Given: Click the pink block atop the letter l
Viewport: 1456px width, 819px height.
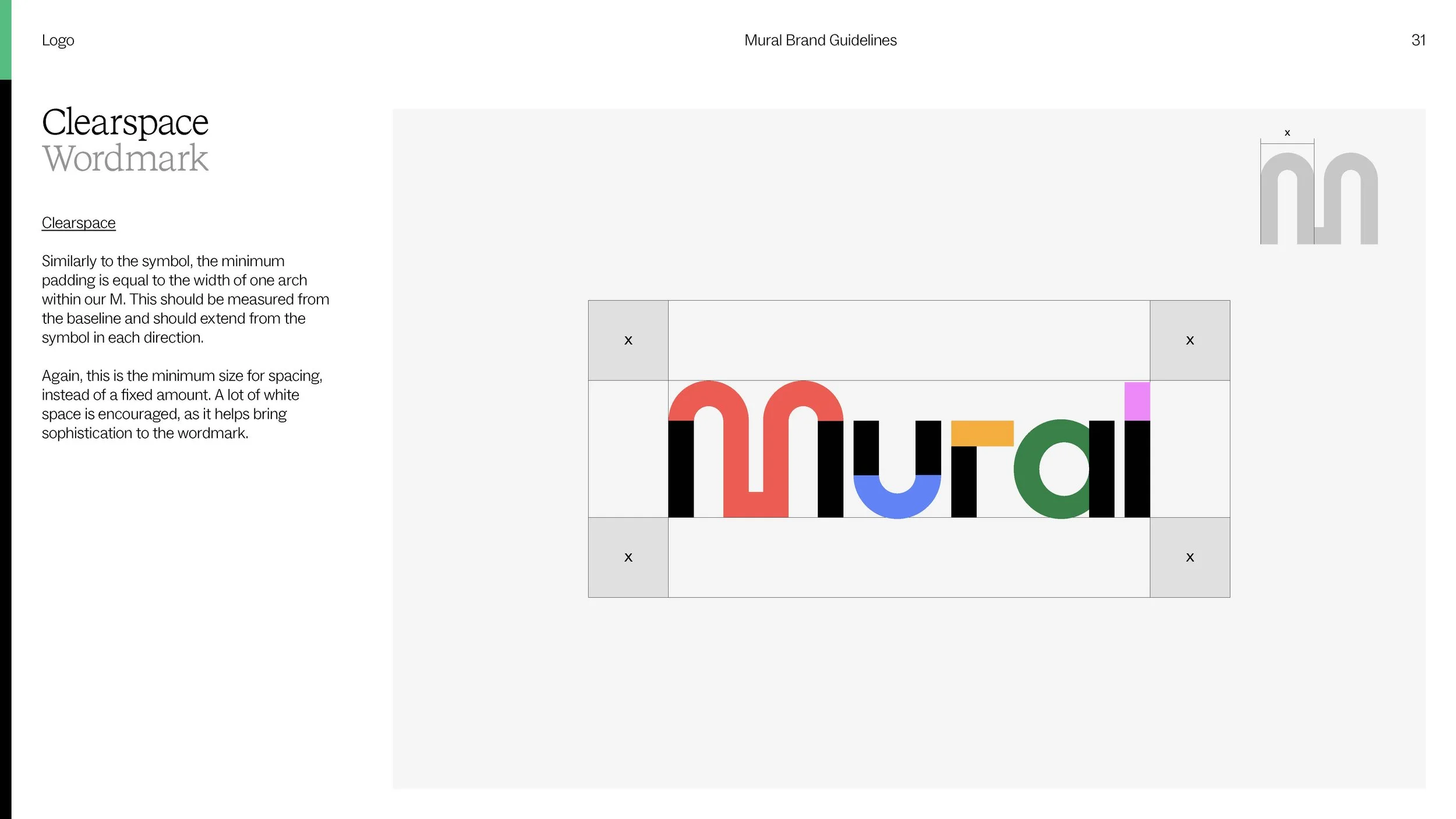Looking at the screenshot, I should [1137, 401].
